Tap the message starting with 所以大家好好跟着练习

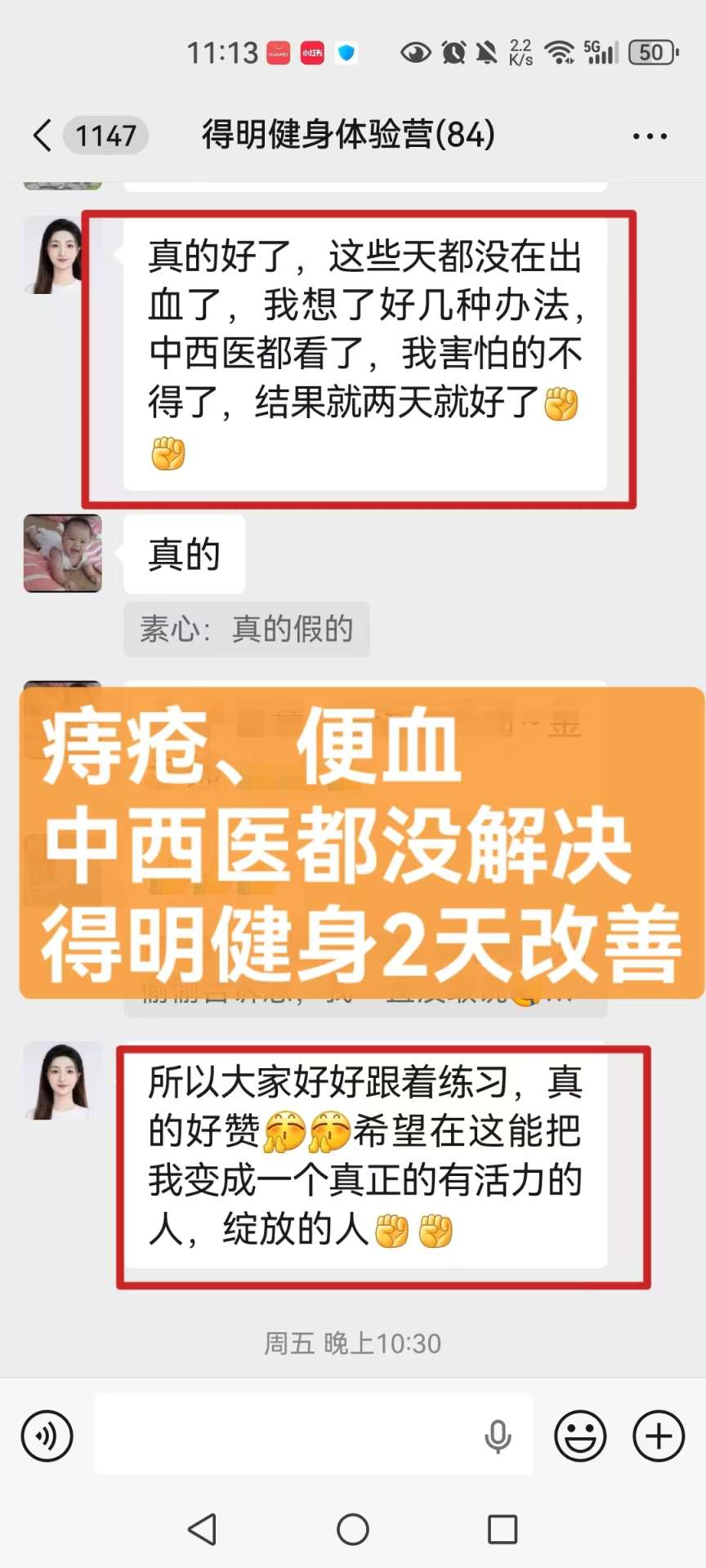tap(364, 1155)
